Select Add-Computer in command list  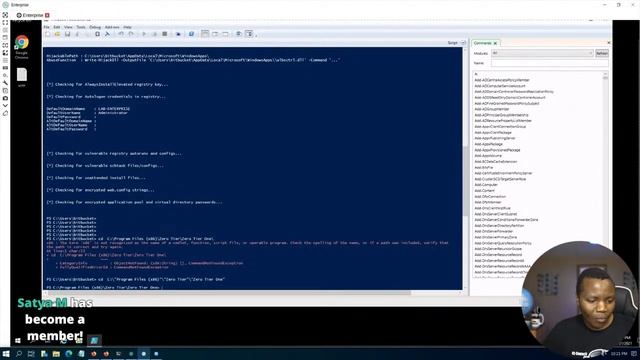tap(486, 184)
